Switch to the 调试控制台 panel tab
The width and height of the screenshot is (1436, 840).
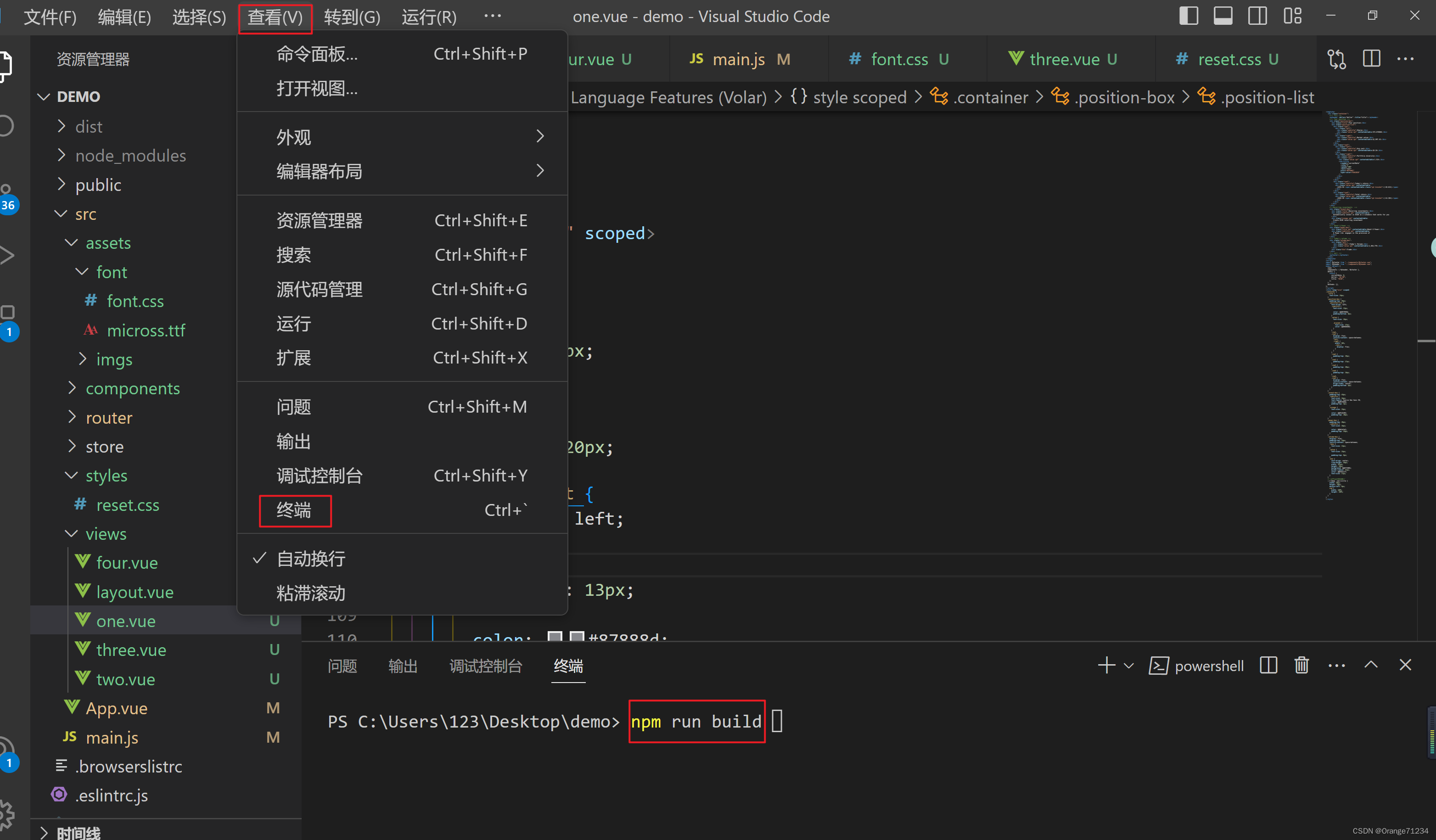click(x=486, y=666)
